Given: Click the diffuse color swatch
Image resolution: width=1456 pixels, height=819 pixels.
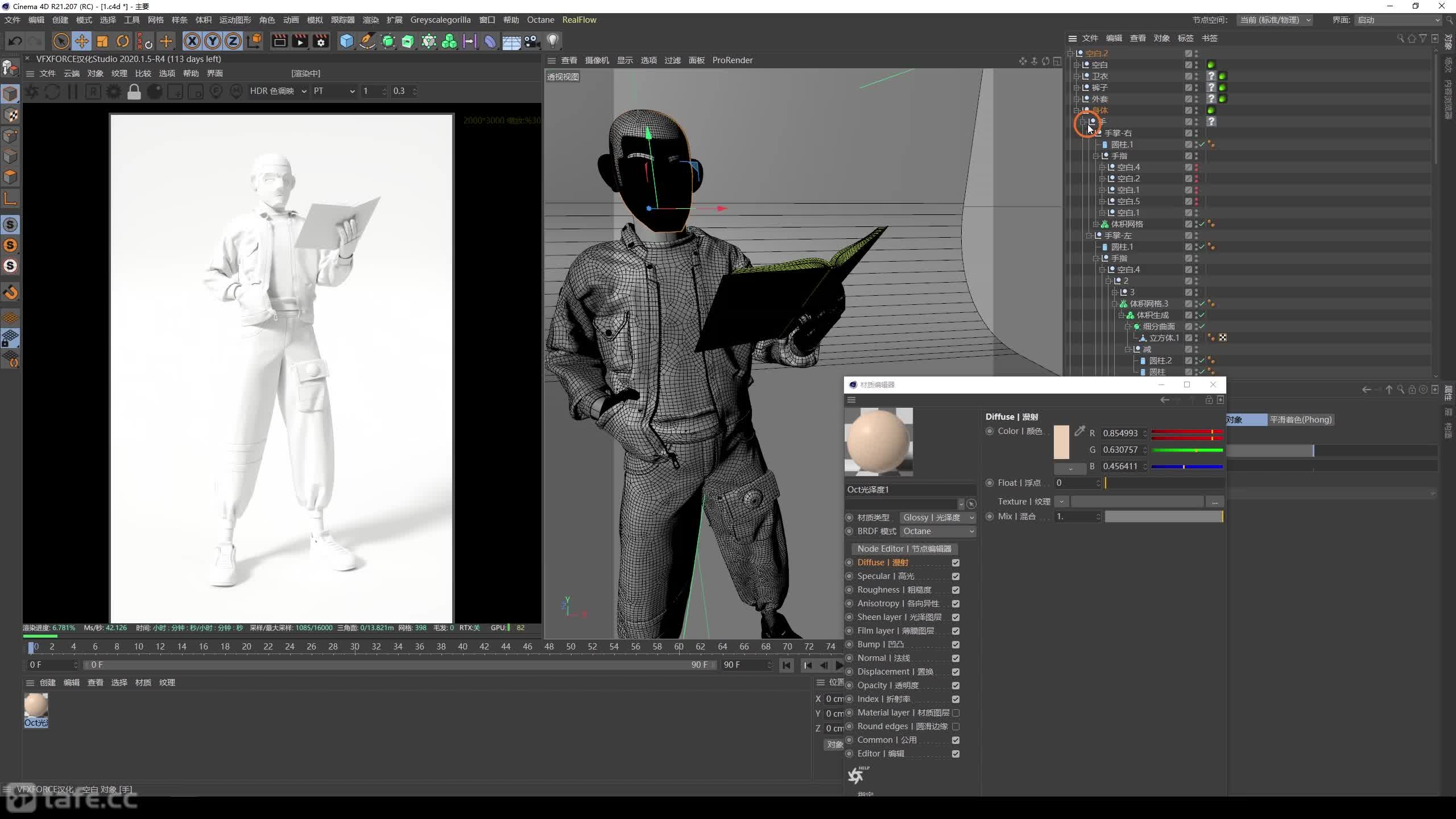Looking at the screenshot, I should 1061,442.
